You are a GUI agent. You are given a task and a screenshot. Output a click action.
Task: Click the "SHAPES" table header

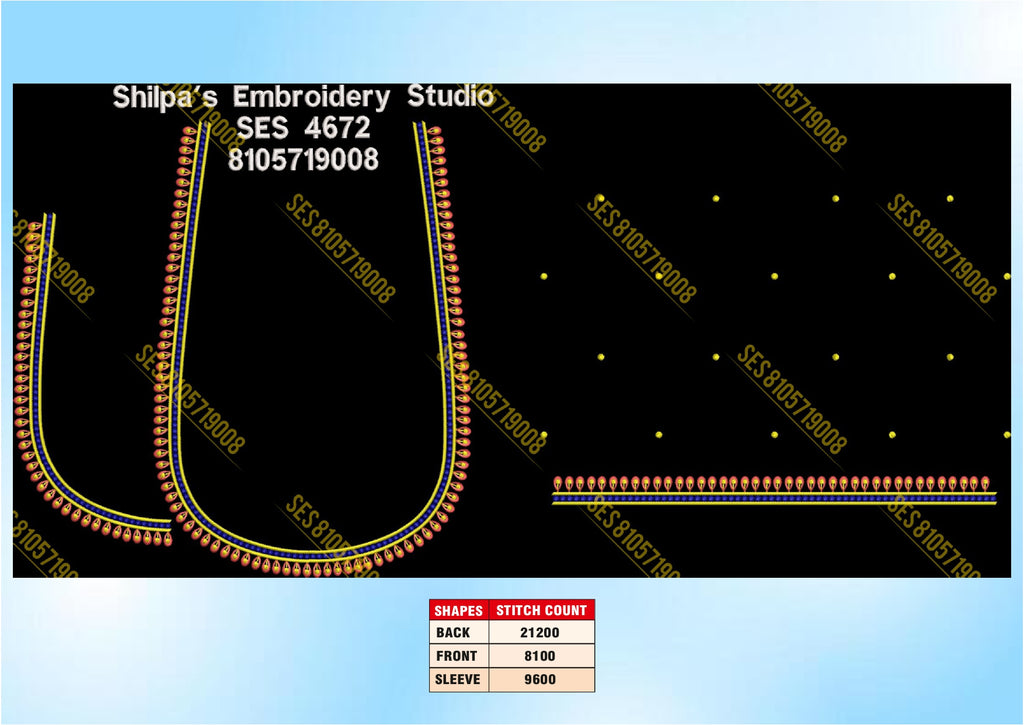point(458,610)
